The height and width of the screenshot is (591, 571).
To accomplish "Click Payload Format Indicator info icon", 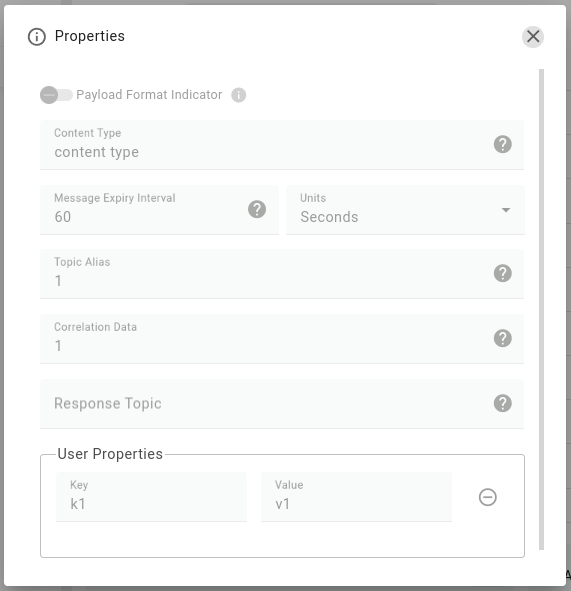I will coord(239,95).
